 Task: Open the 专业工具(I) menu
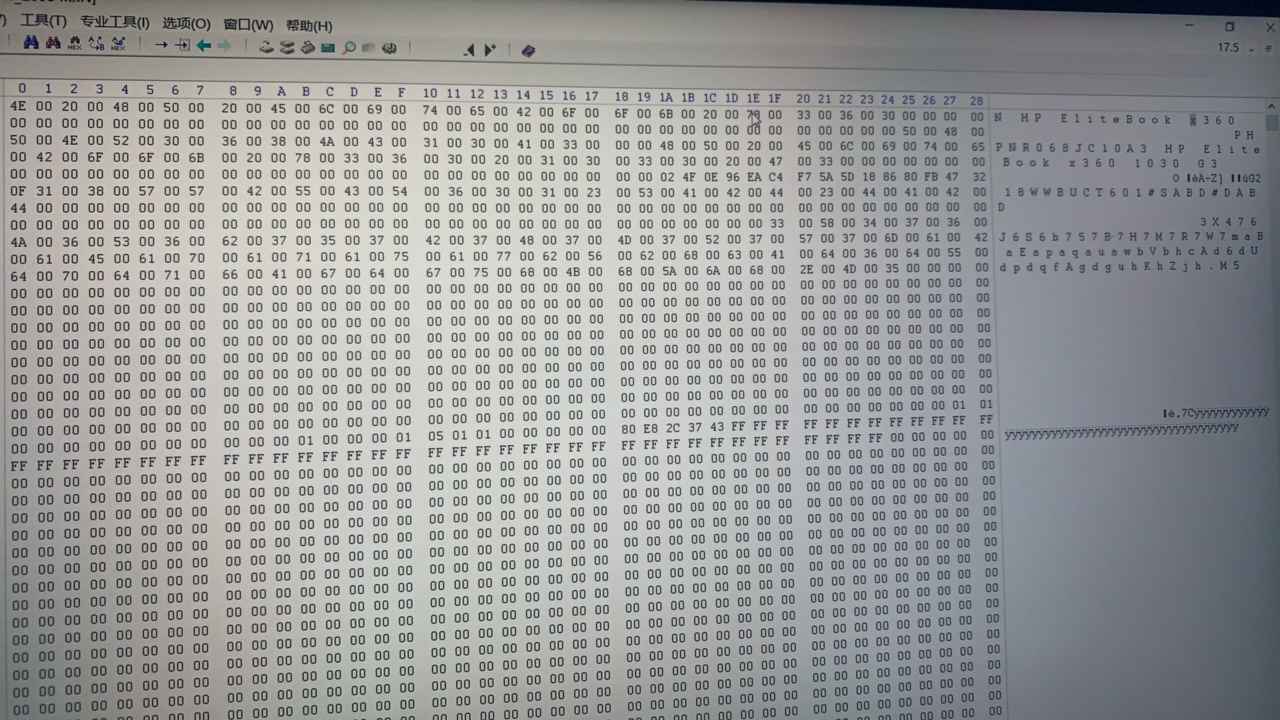point(115,23)
